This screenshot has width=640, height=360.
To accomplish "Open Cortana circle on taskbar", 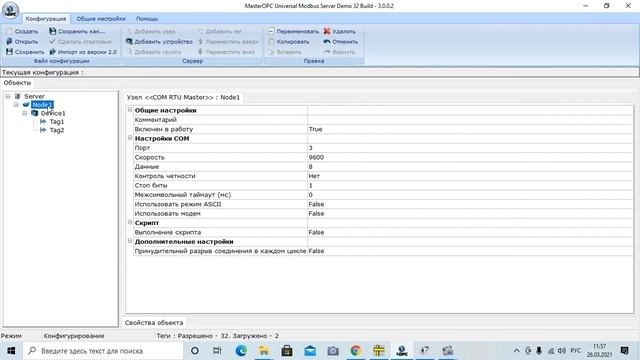I will (x=195, y=351).
